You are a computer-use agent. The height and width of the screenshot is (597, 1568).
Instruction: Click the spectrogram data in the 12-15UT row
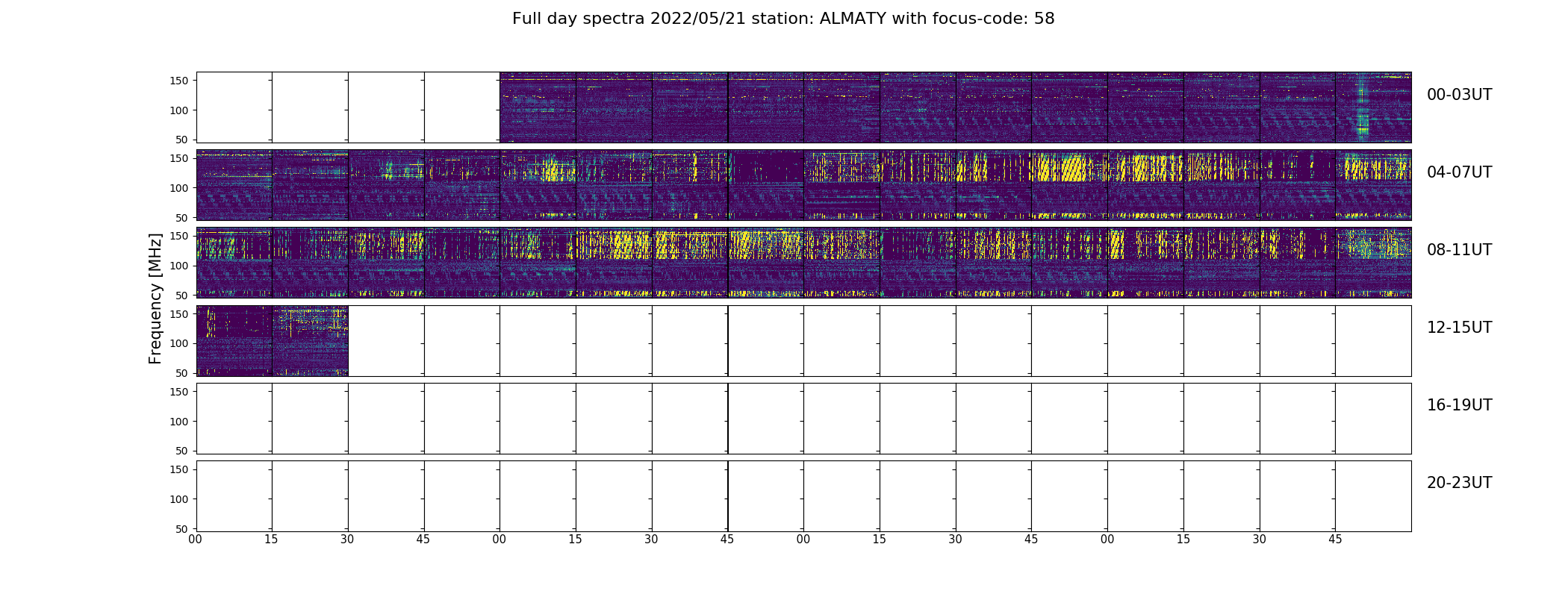(x=273, y=340)
